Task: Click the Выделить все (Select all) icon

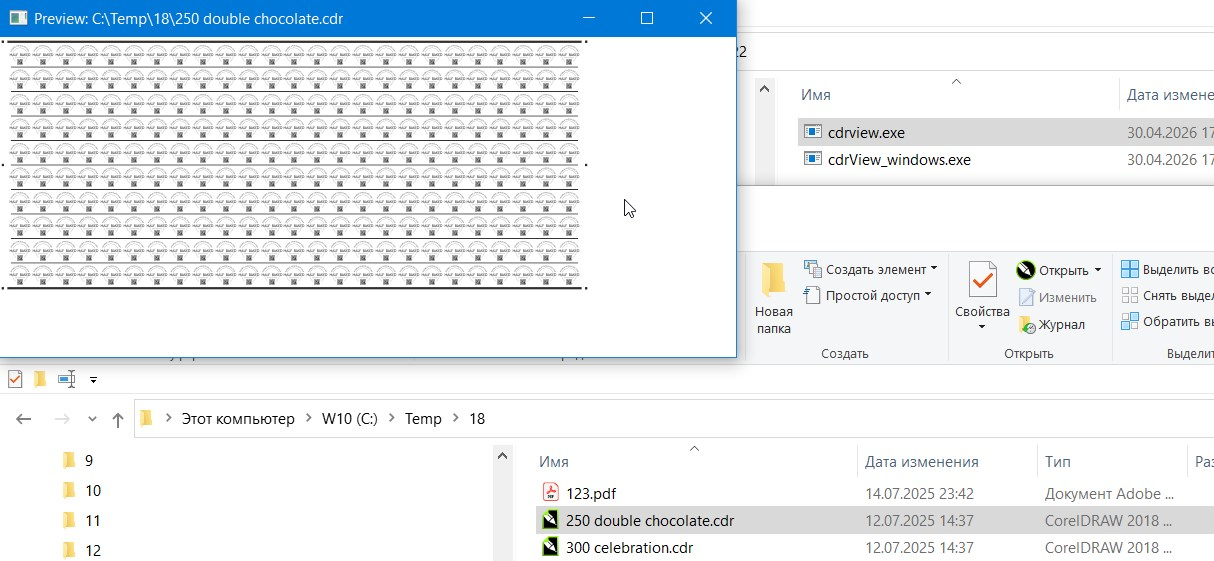Action: (x=1129, y=270)
